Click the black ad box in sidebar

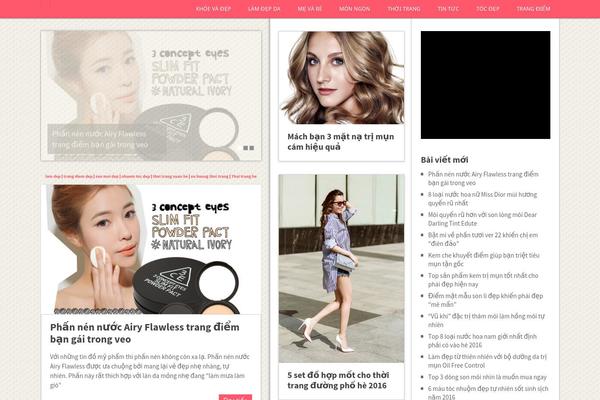pos(486,85)
